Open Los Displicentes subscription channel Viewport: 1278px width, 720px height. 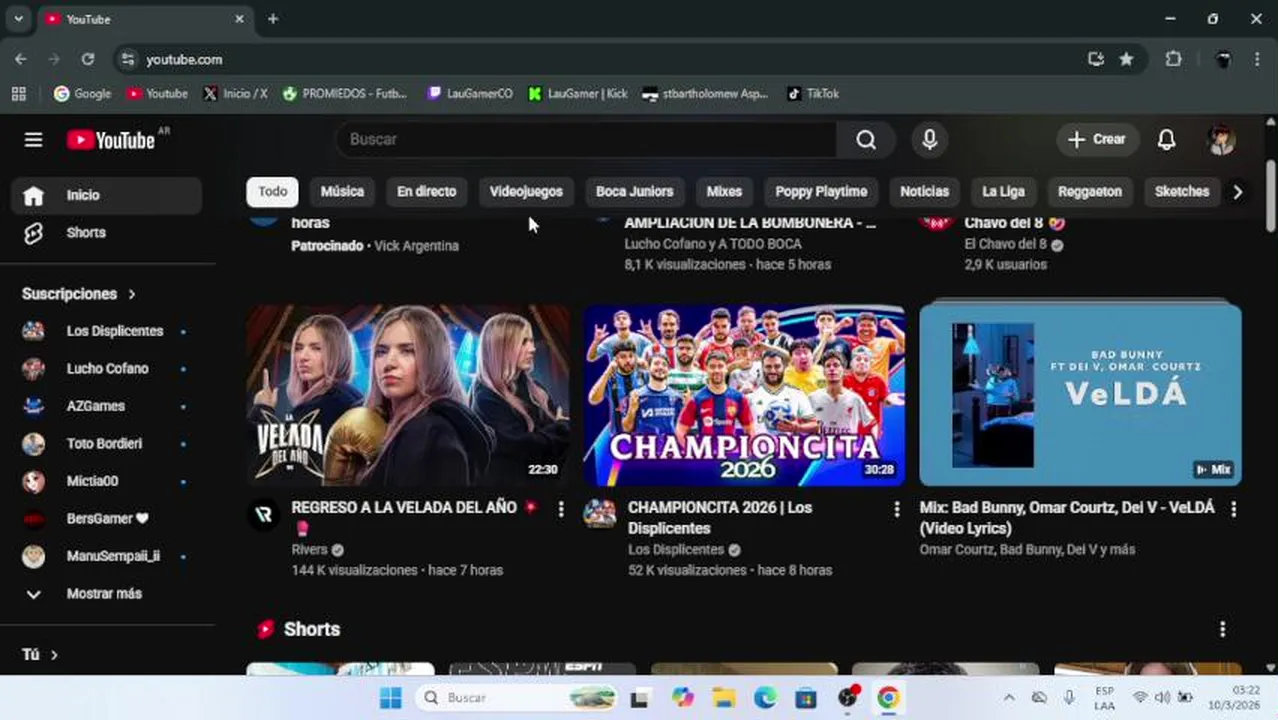pyautogui.click(x=107, y=331)
